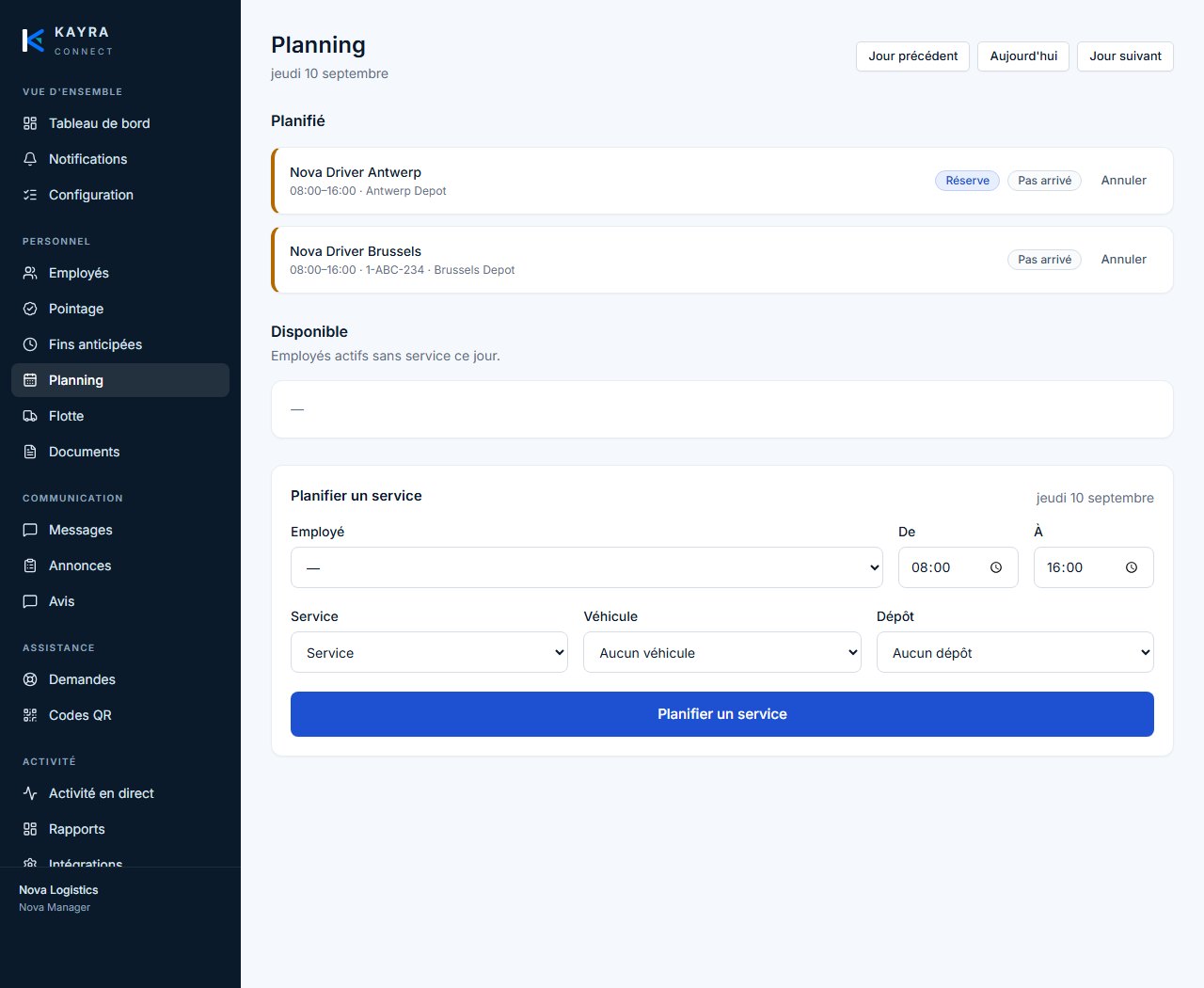Click the Avis speech bubble icon
Viewport: 1204px width, 988px height.
[30, 601]
